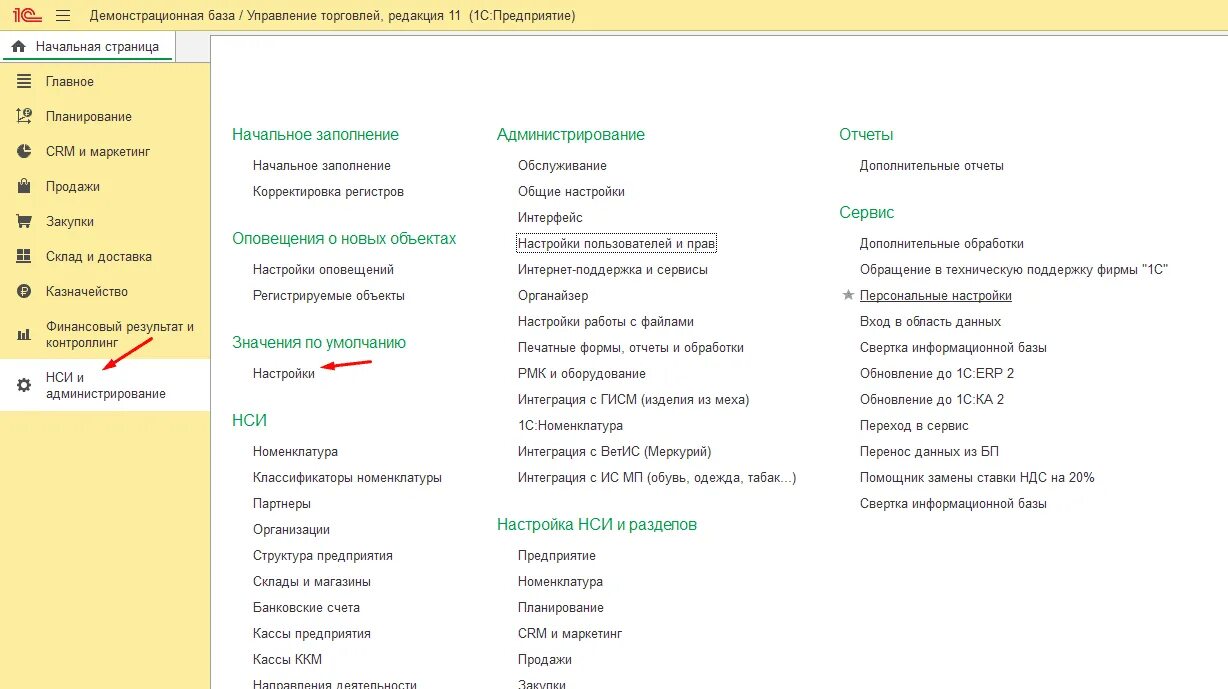Open Настройки оповещений

[x=323, y=269]
